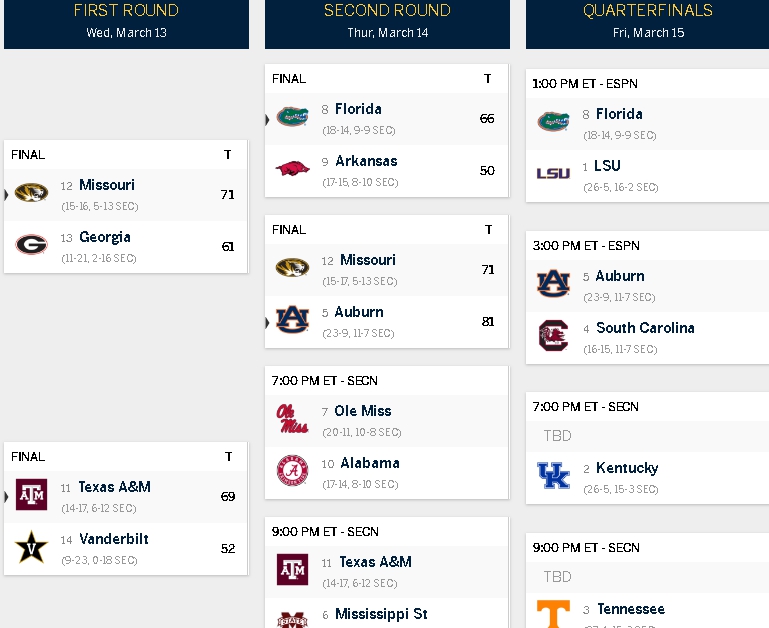Click the South Carolina Gamecocks logo
The image size is (769, 628).
pyautogui.click(x=553, y=336)
